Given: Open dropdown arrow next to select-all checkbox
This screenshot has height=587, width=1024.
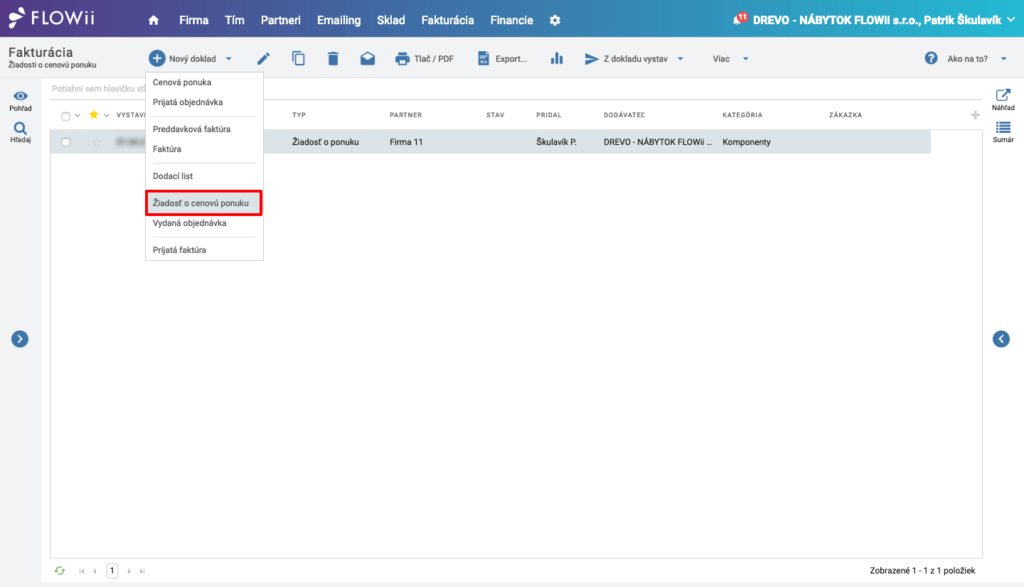Looking at the screenshot, I should point(78,116).
